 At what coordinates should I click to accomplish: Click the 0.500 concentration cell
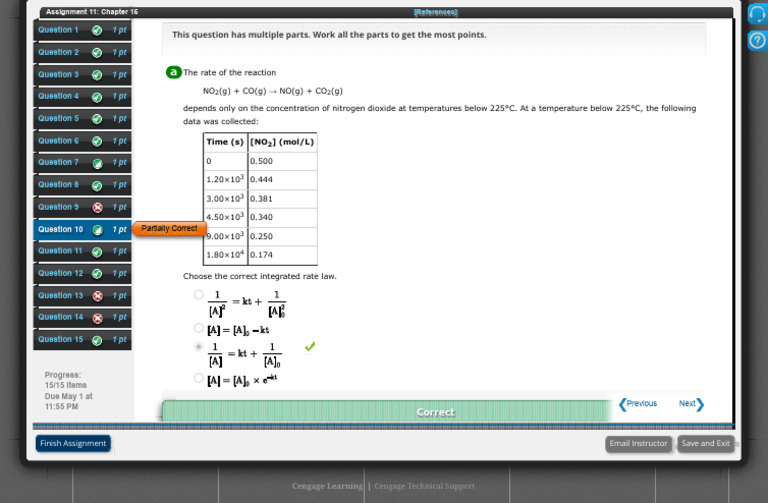283,161
